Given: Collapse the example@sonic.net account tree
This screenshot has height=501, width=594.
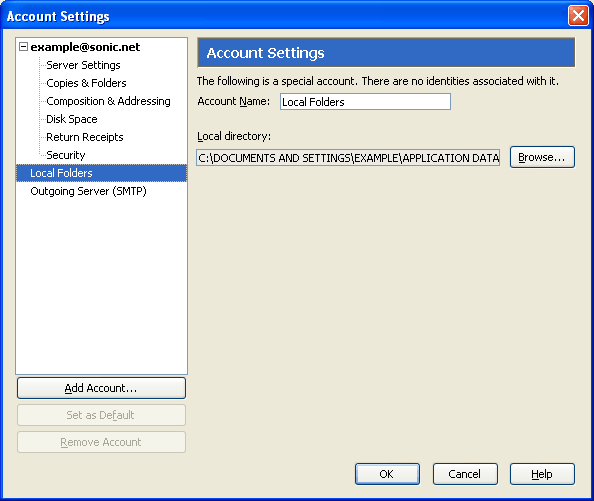Looking at the screenshot, I should pos(23,47).
